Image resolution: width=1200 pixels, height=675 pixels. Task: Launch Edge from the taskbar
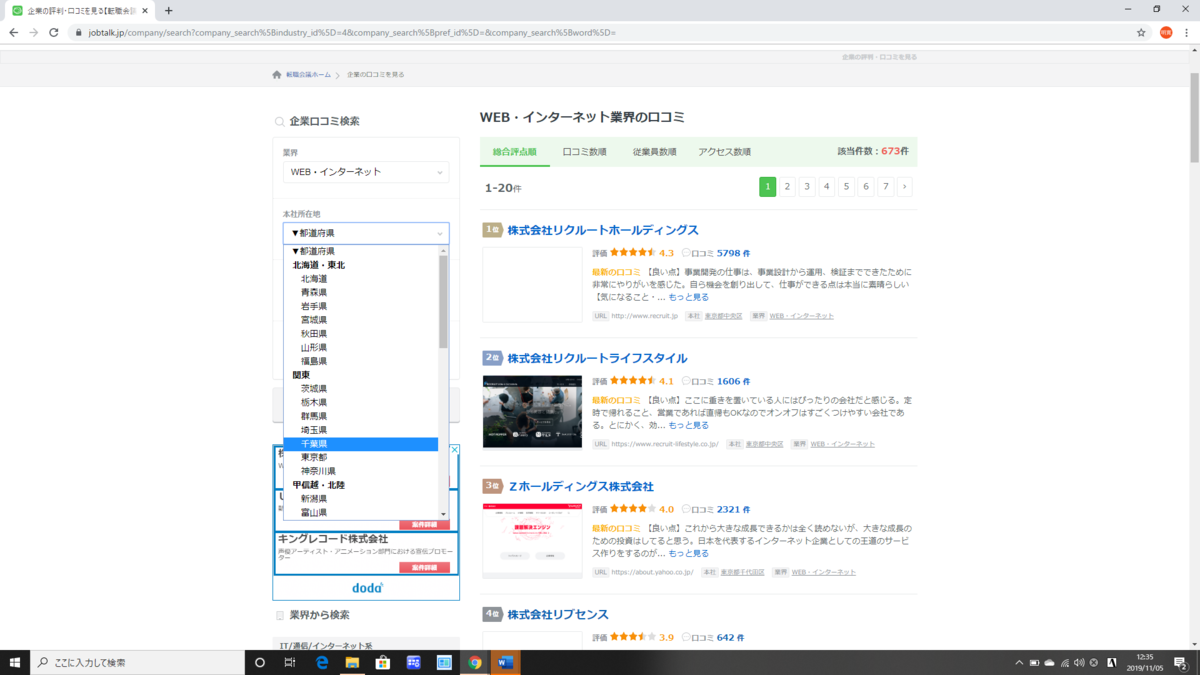pos(322,662)
